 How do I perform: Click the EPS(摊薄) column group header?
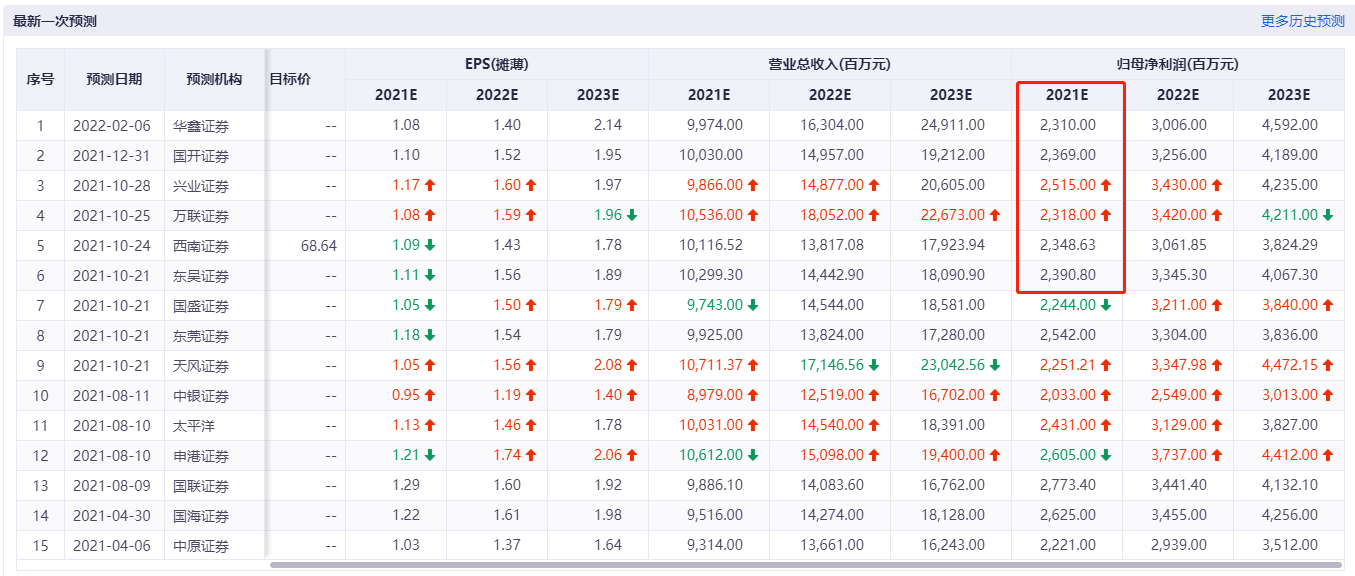pyautogui.click(x=496, y=64)
